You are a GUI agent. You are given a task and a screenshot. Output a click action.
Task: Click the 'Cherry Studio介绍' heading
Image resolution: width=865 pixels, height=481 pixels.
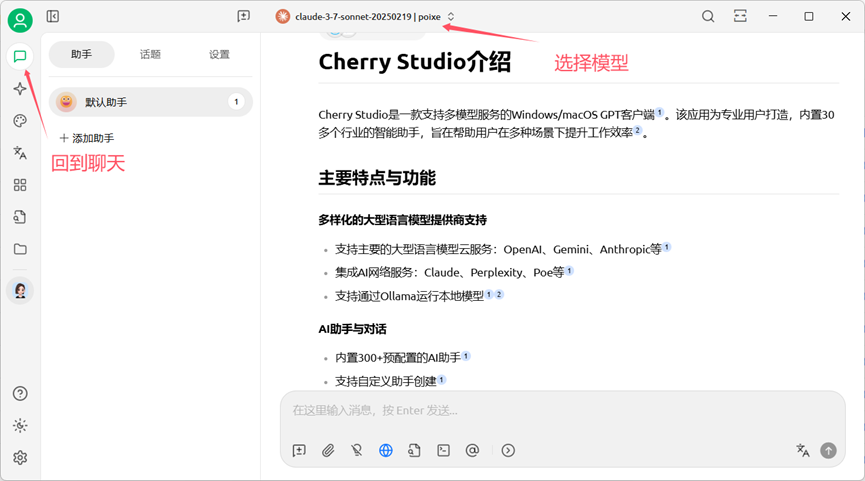point(415,62)
